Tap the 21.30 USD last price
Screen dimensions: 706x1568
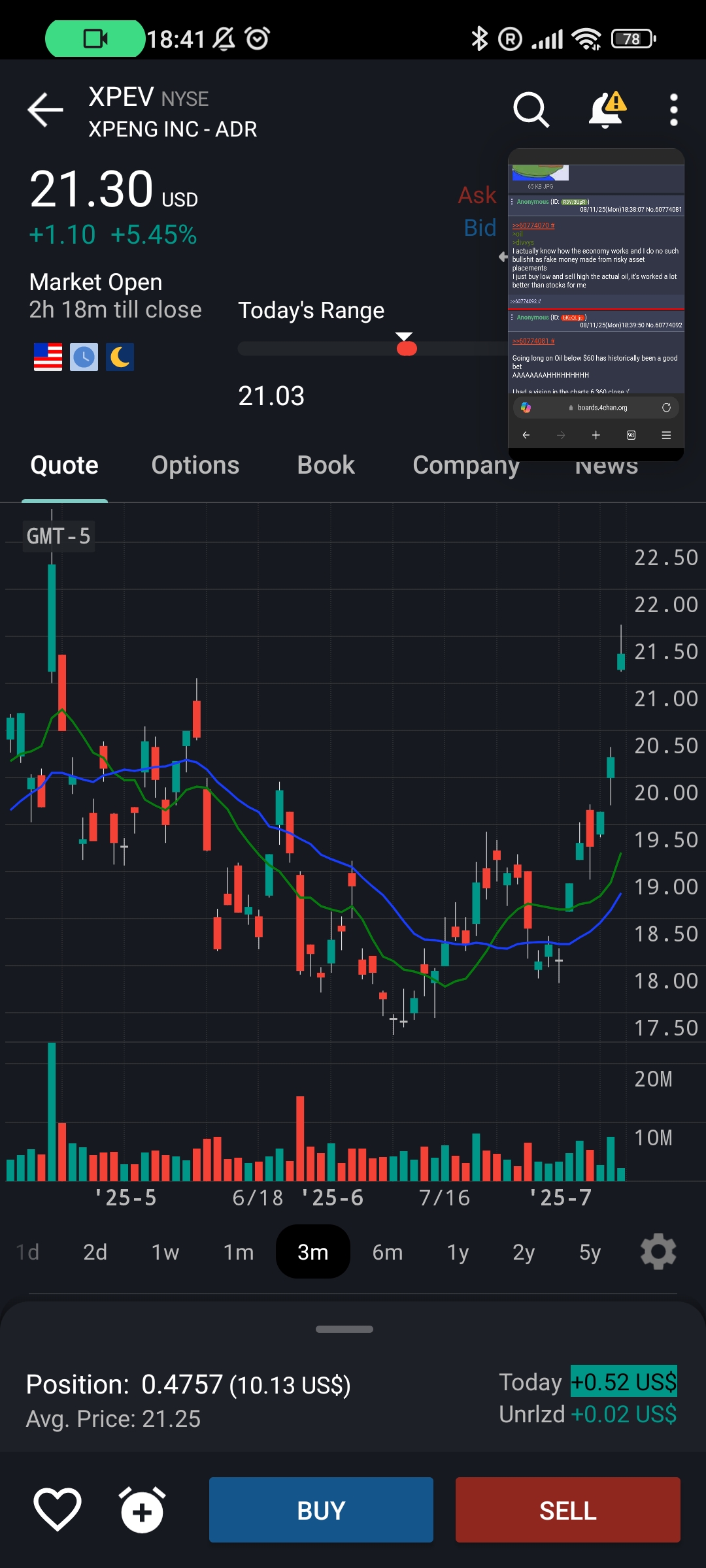[114, 189]
